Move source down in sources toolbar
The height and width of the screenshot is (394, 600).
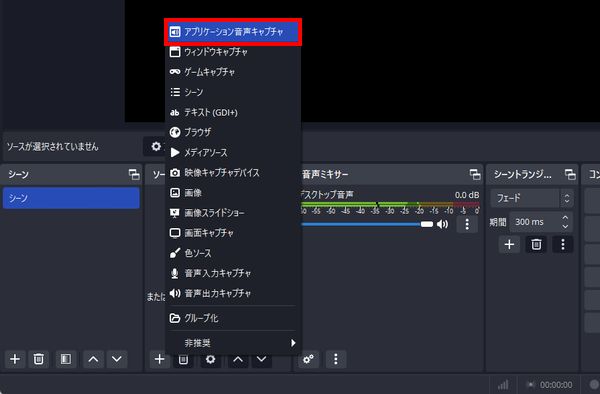point(262,360)
